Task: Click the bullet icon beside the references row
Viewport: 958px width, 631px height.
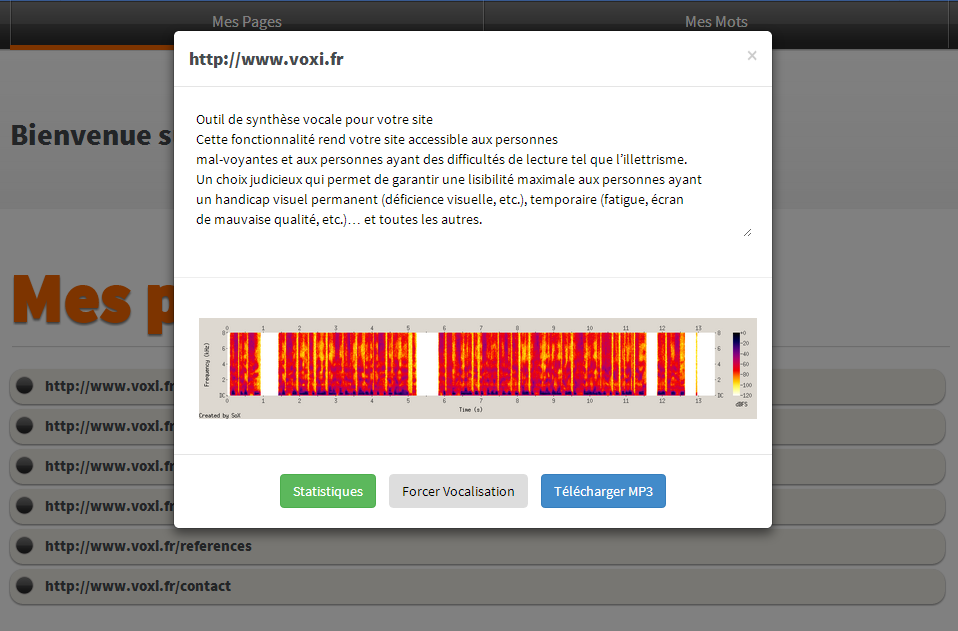Action: [x=24, y=545]
